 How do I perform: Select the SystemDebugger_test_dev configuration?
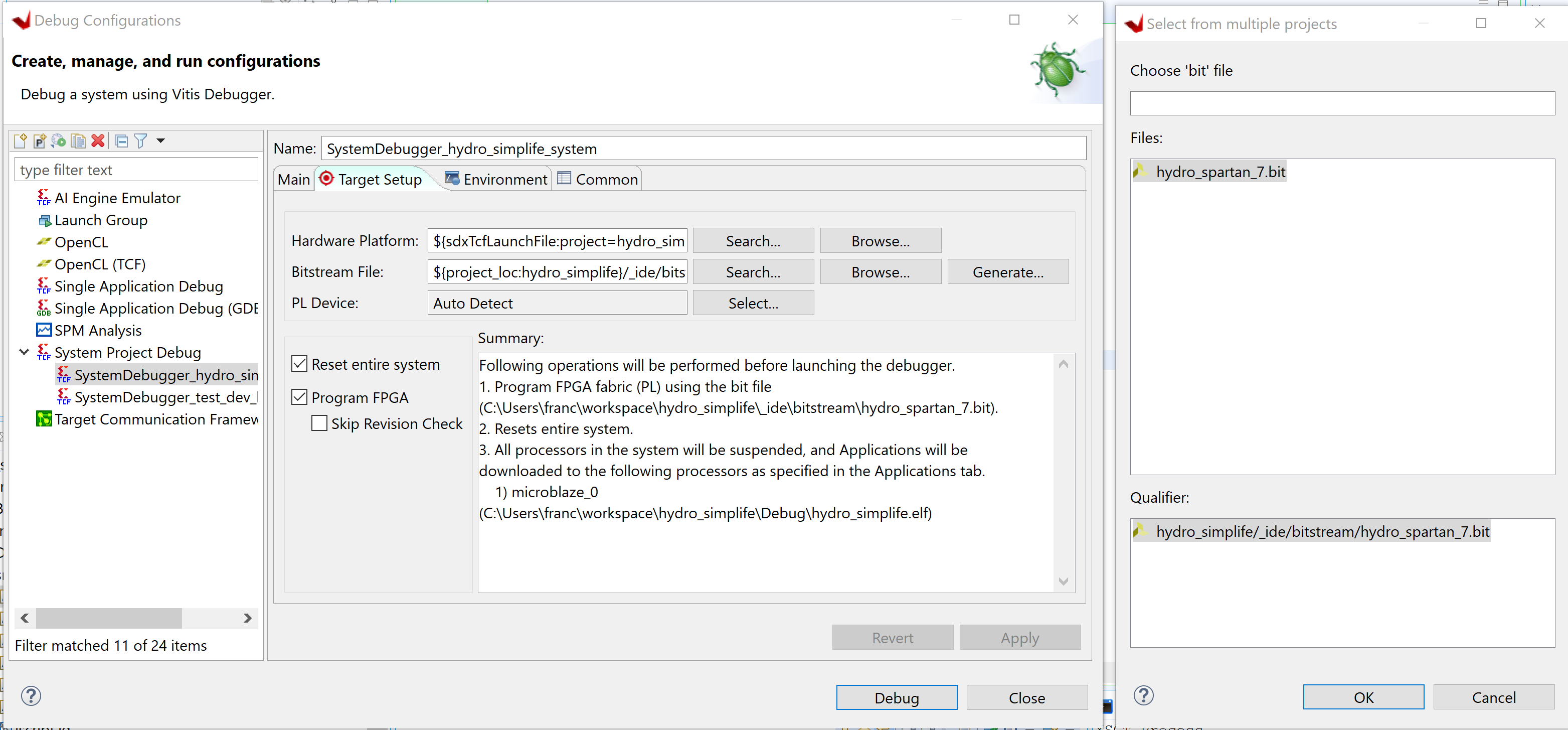(x=167, y=396)
